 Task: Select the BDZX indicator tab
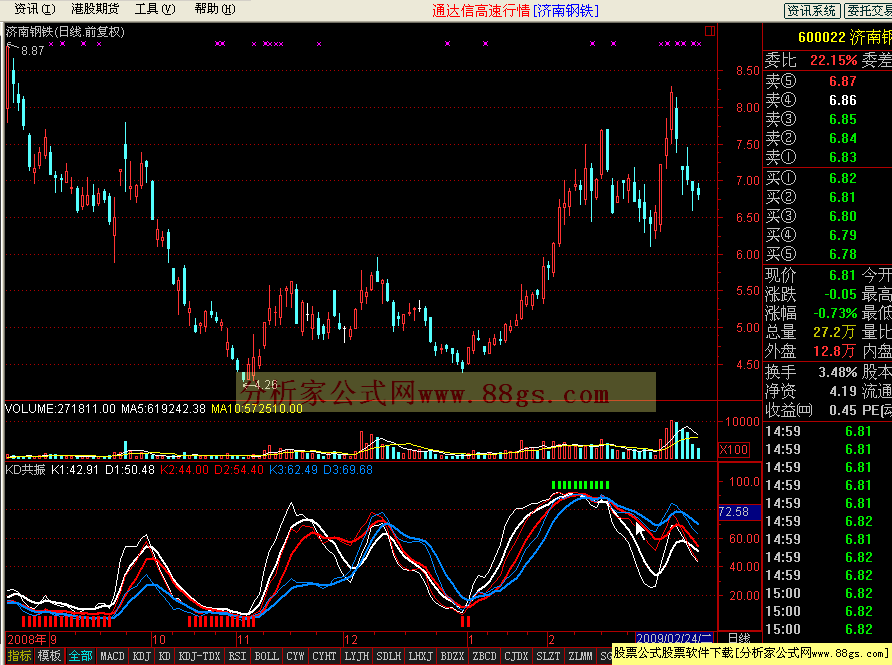[x=452, y=656]
